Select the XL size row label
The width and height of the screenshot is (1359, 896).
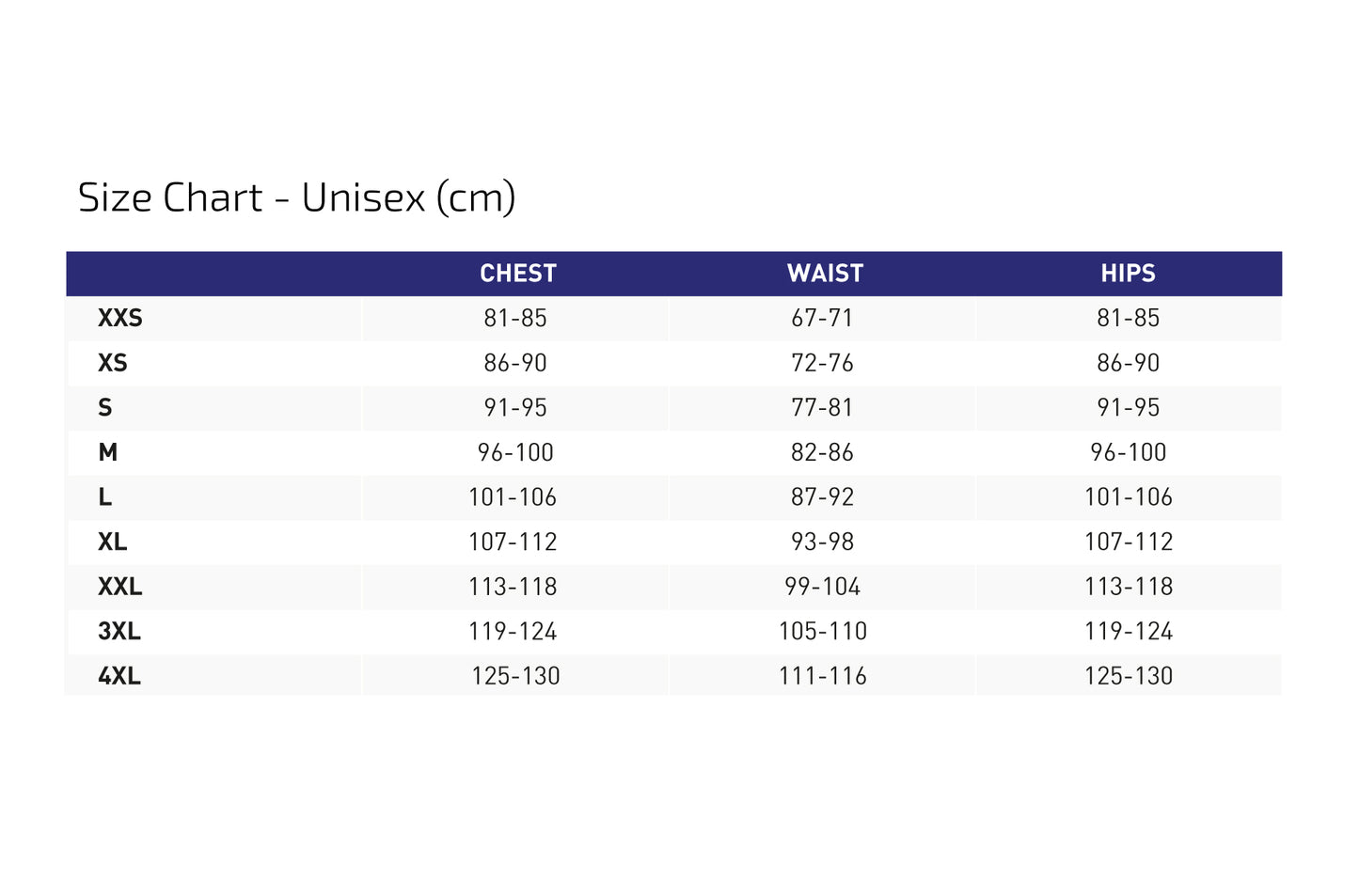pos(113,542)
